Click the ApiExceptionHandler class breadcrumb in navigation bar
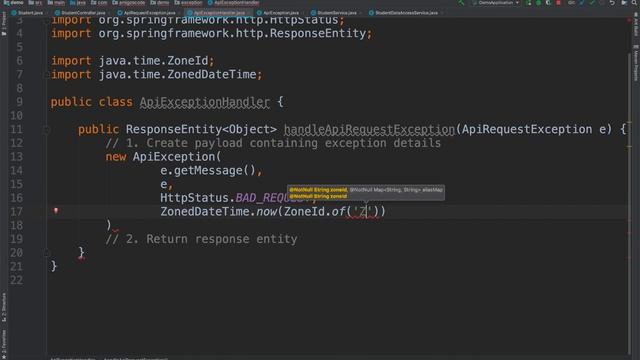 pos(233,2)
